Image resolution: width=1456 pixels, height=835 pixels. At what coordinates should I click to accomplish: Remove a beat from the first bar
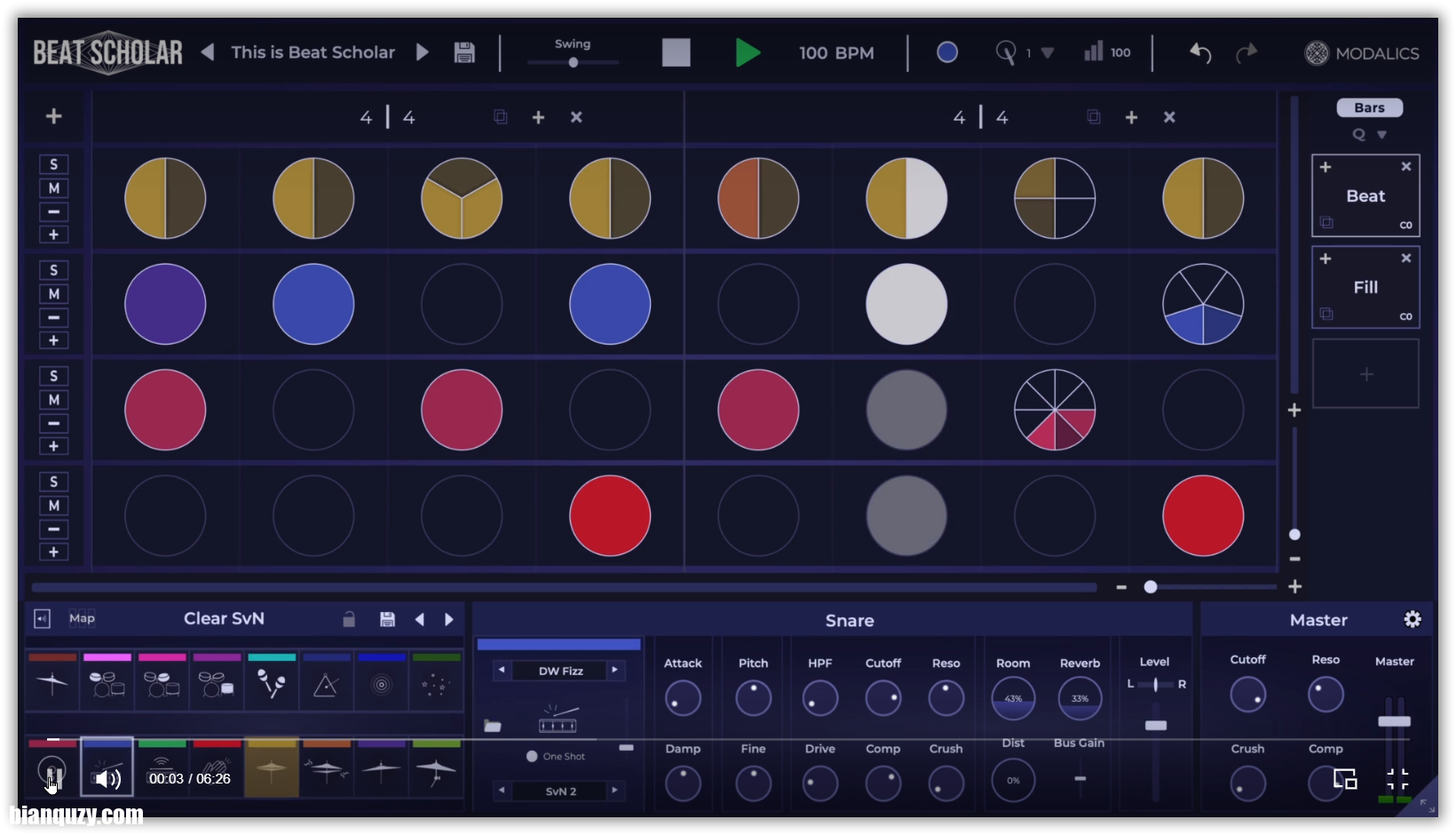pyautogui.click(x=576, y=117)
